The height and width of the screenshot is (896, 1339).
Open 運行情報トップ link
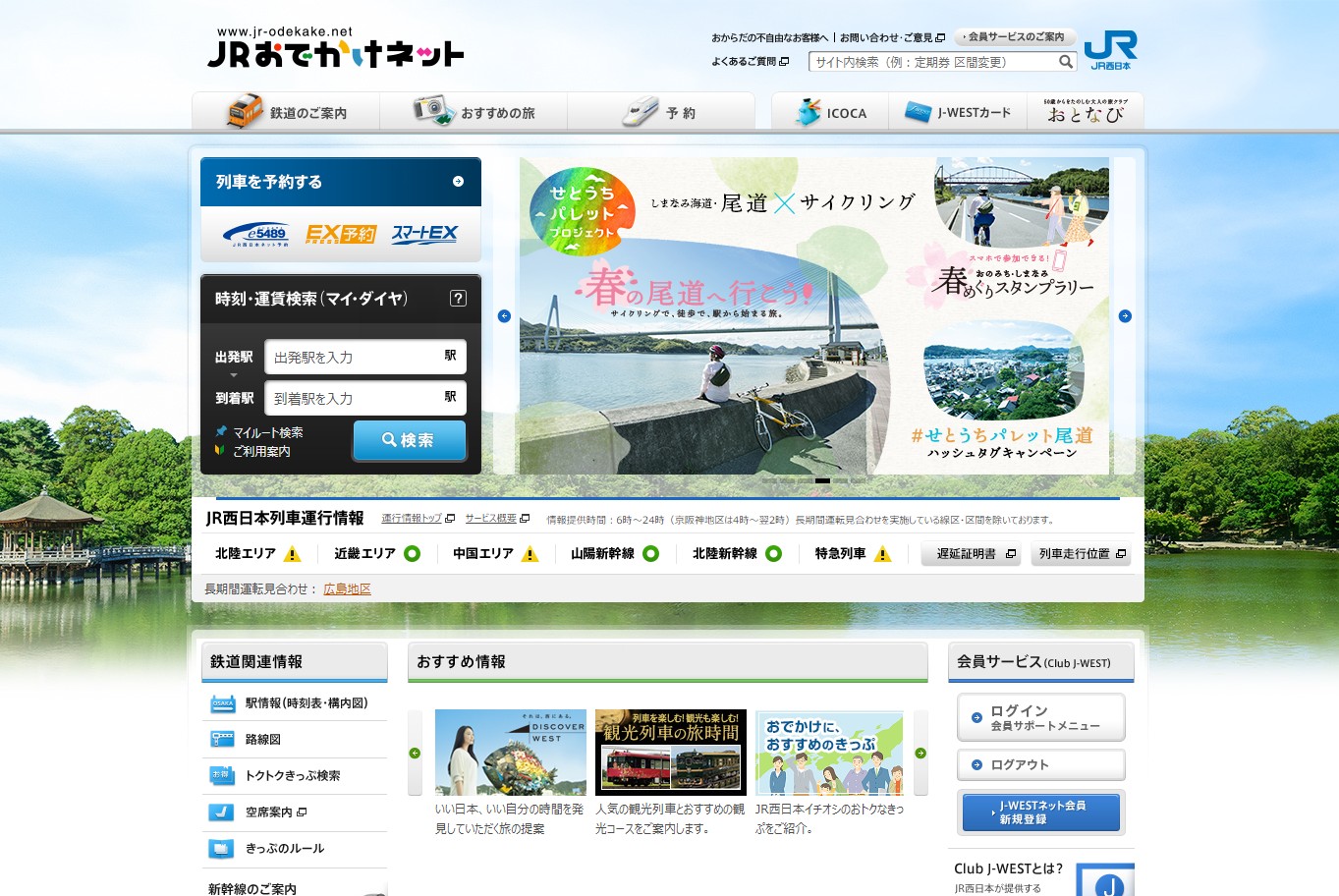[418, 519]
